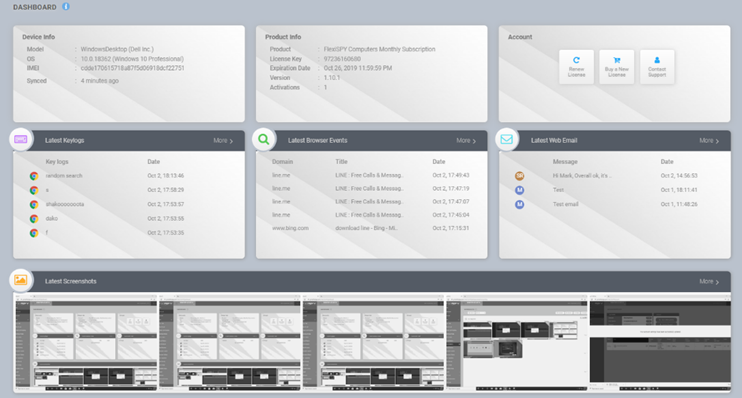Viewport: 742px width, 398px height.
Task: Click the Chrome icon beside 'random search' keylog
Action: coord(34,176)
